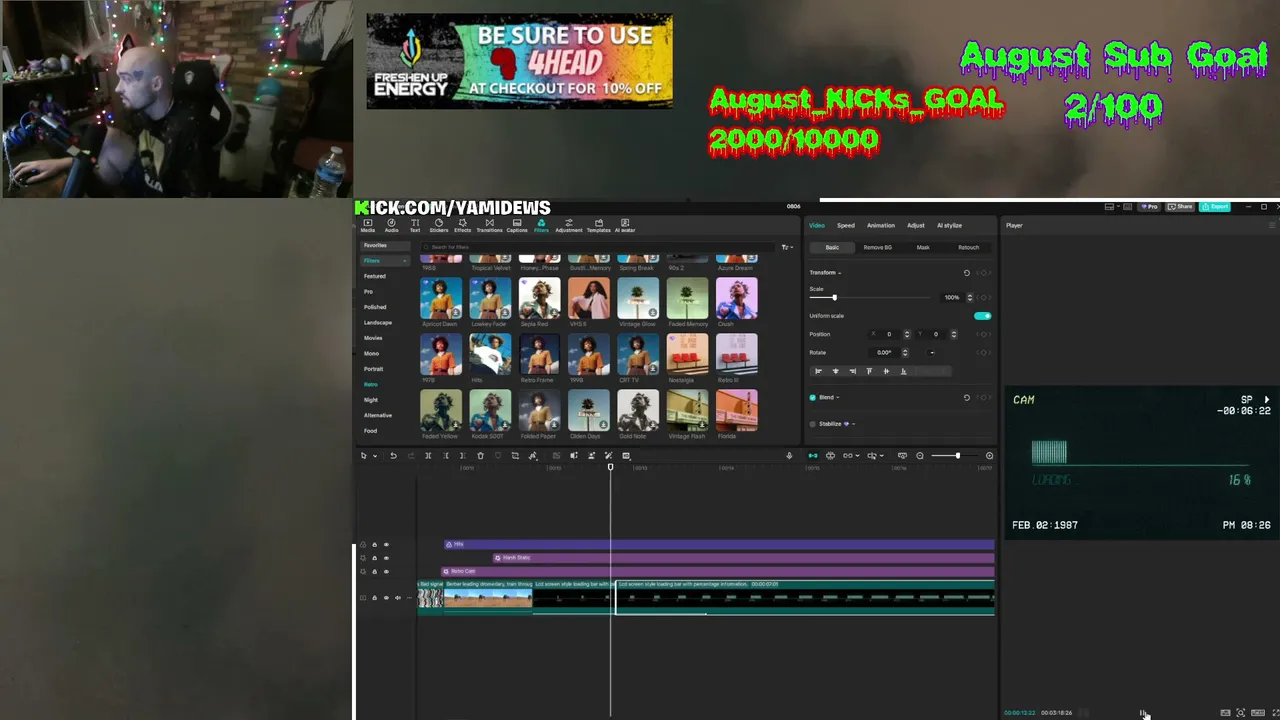Open the main video track more options

pyautogui.click(x=410, y=598)
